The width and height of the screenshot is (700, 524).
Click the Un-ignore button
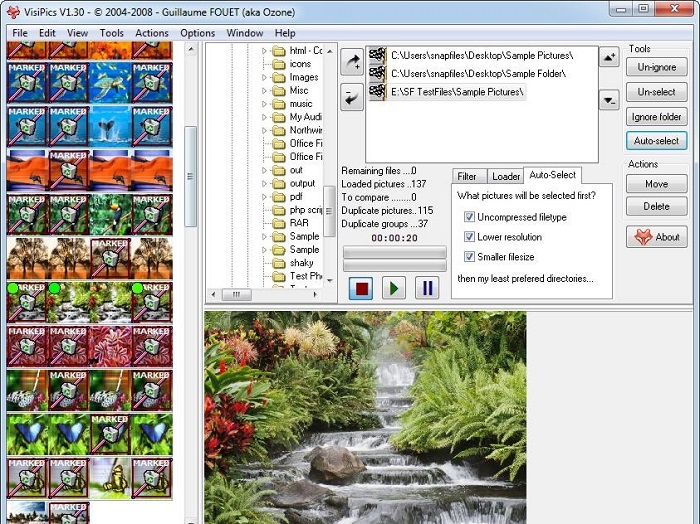[x=657, y=67]
